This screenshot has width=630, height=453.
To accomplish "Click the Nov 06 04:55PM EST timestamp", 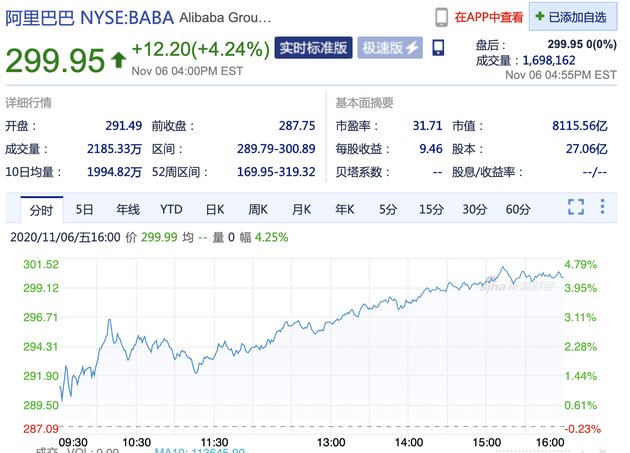I will point(561,75).
